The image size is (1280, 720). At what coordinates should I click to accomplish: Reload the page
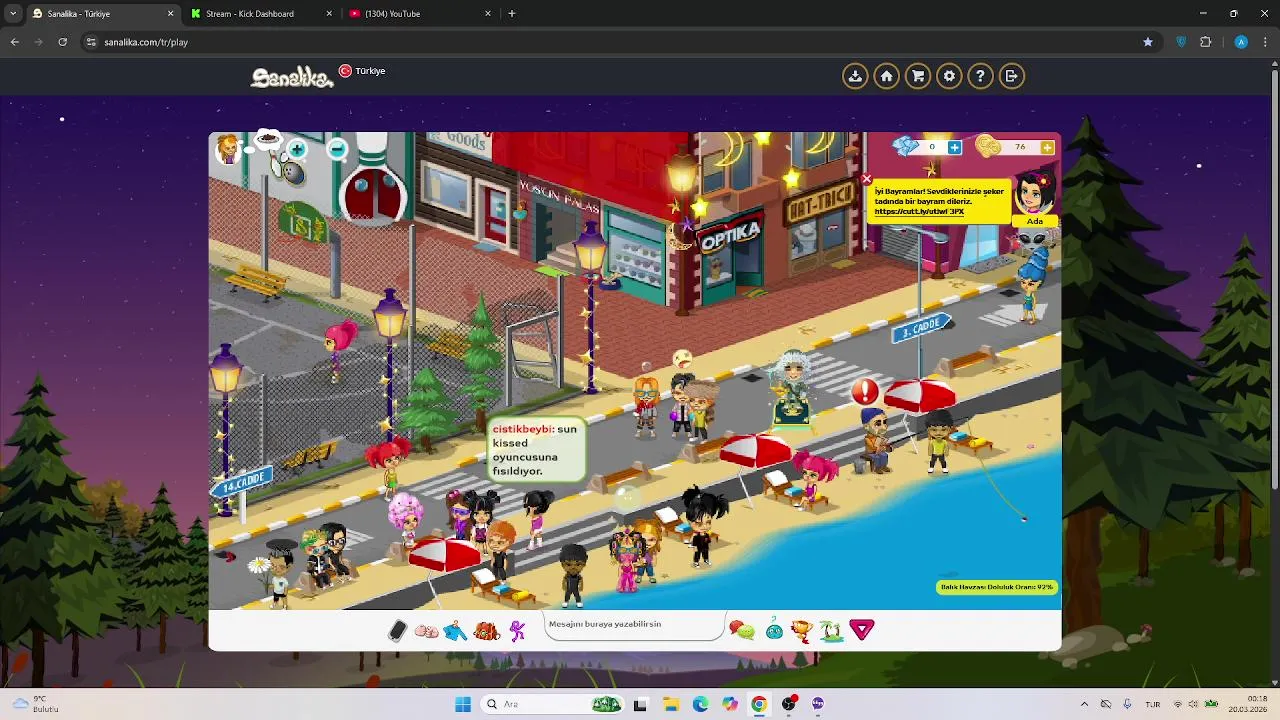(63, 42)
